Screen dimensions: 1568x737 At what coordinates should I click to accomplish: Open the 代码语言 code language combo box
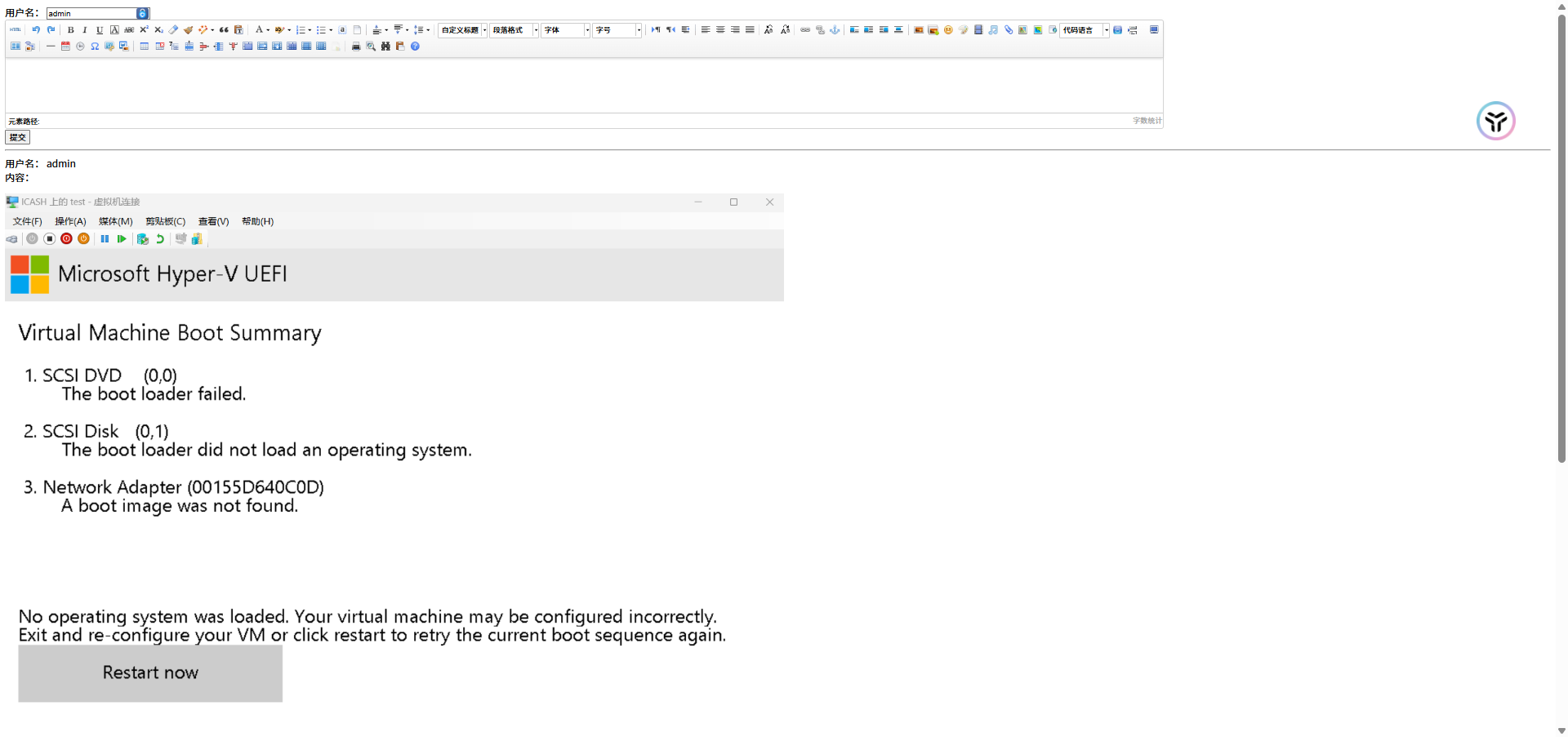click(x=1085, y=30)
